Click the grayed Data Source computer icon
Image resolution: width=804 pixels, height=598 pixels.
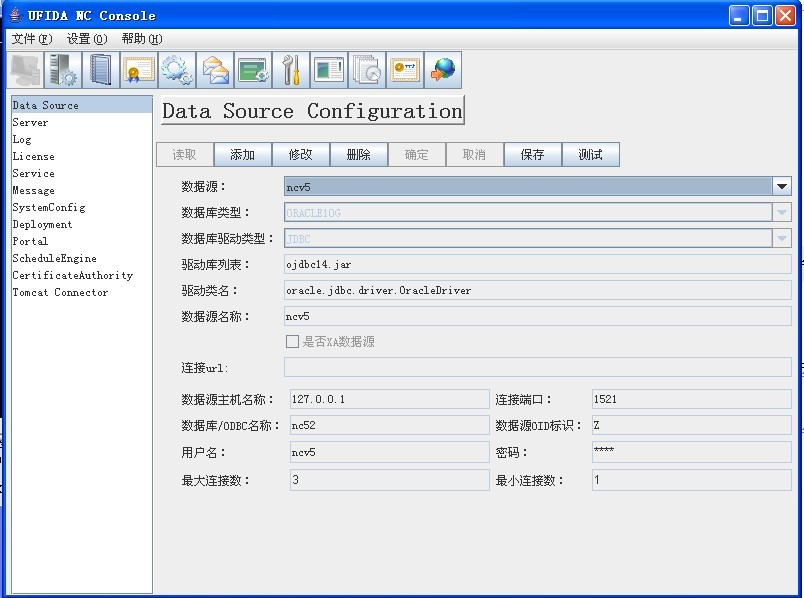pyautogui.click(x=25, y=70)
